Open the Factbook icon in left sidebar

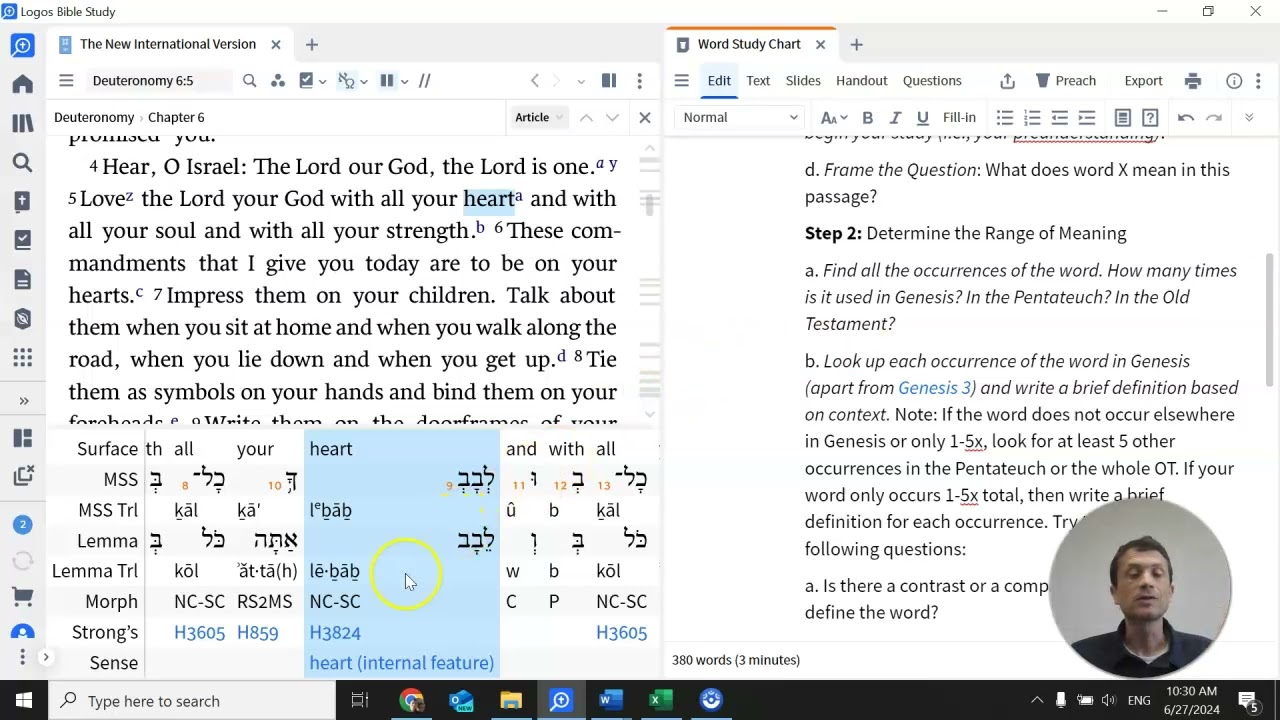tap(22, 202)
